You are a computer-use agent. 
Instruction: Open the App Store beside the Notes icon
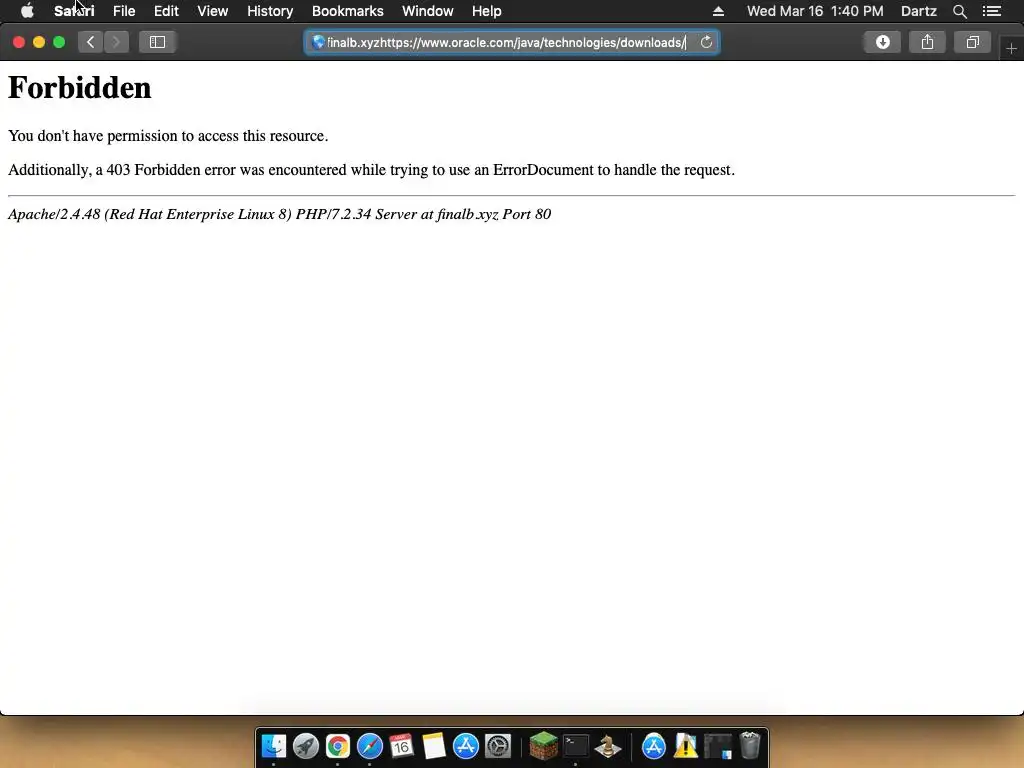coord(466,746)
